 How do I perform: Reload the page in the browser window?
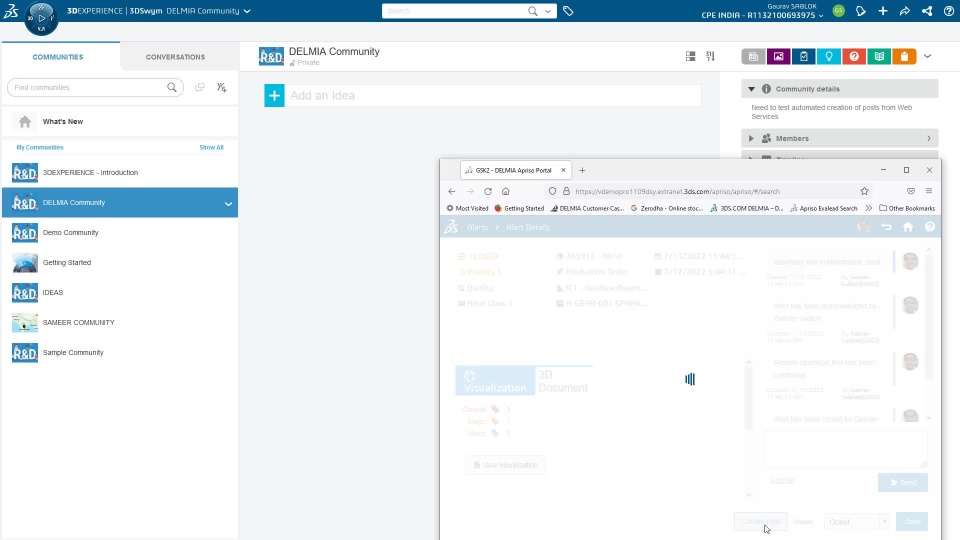(x=488, y=191)
